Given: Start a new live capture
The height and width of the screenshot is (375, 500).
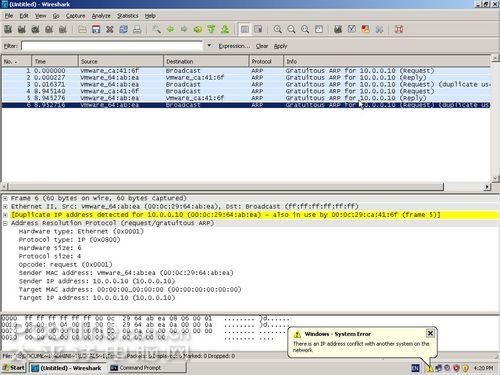Looking at the screenshot, I should coord(35,29).
